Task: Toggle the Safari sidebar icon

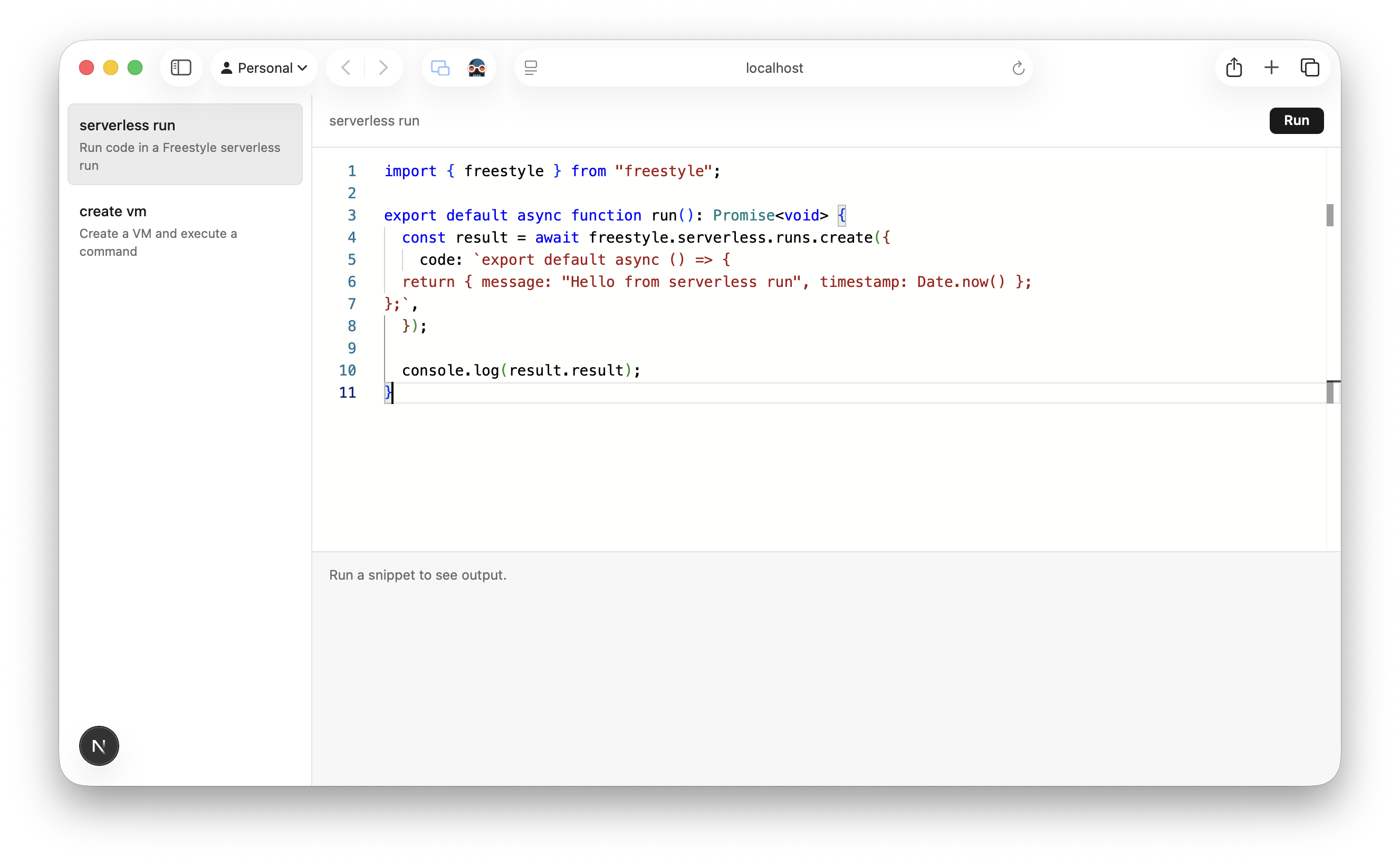Action: pyautogui.click(x=181, y=68)
